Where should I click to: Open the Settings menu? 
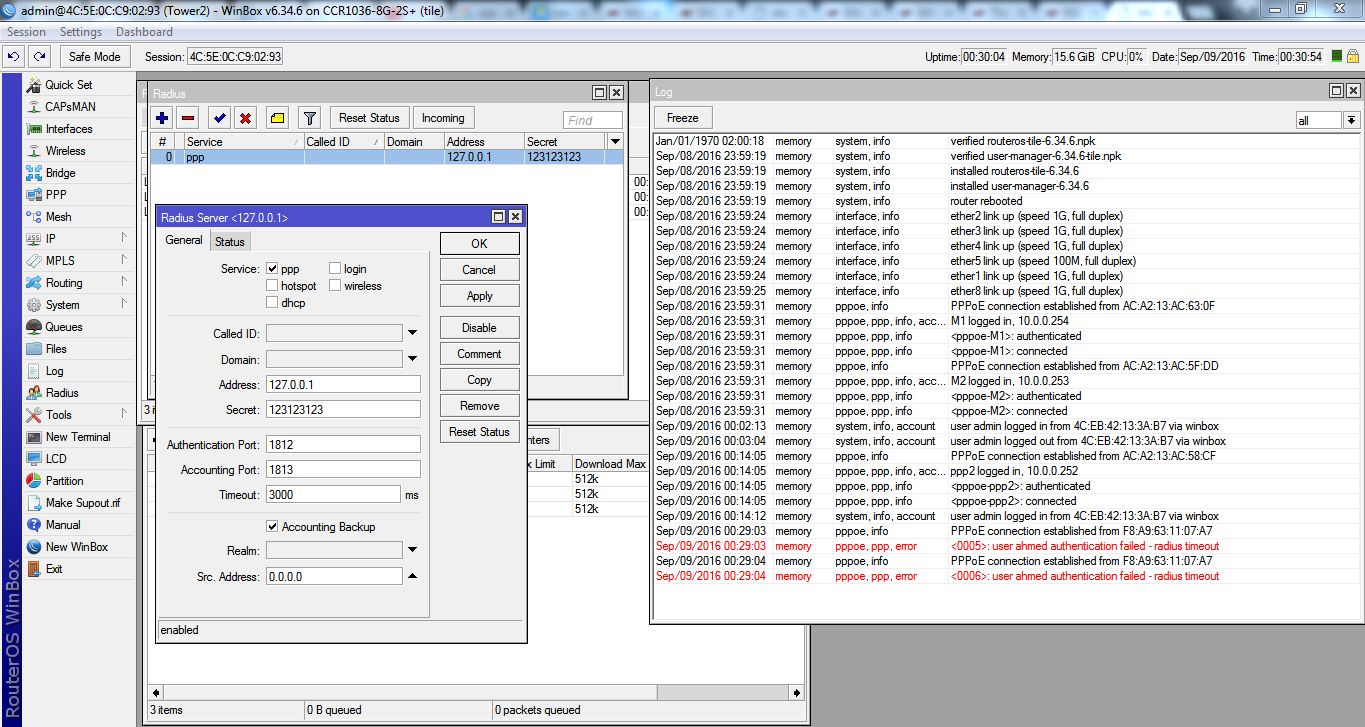tap(81, 32)
